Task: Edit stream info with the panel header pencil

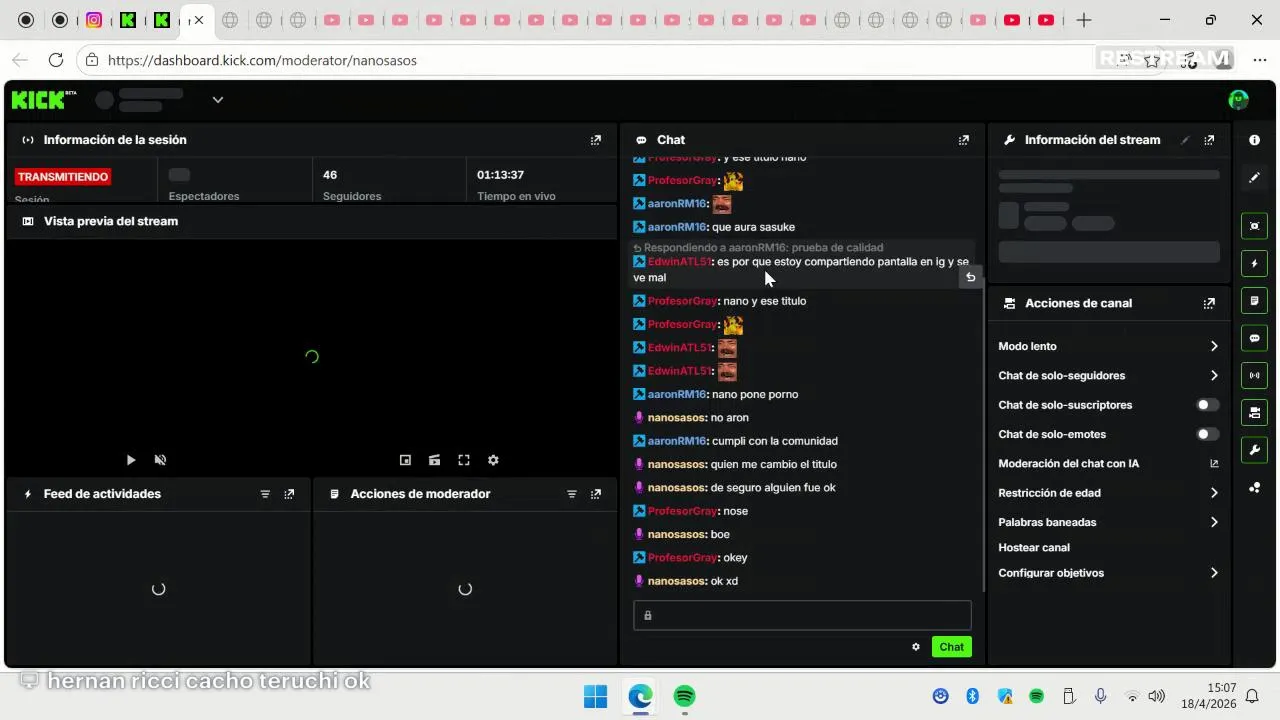Action: click(x=1185, y=140)
